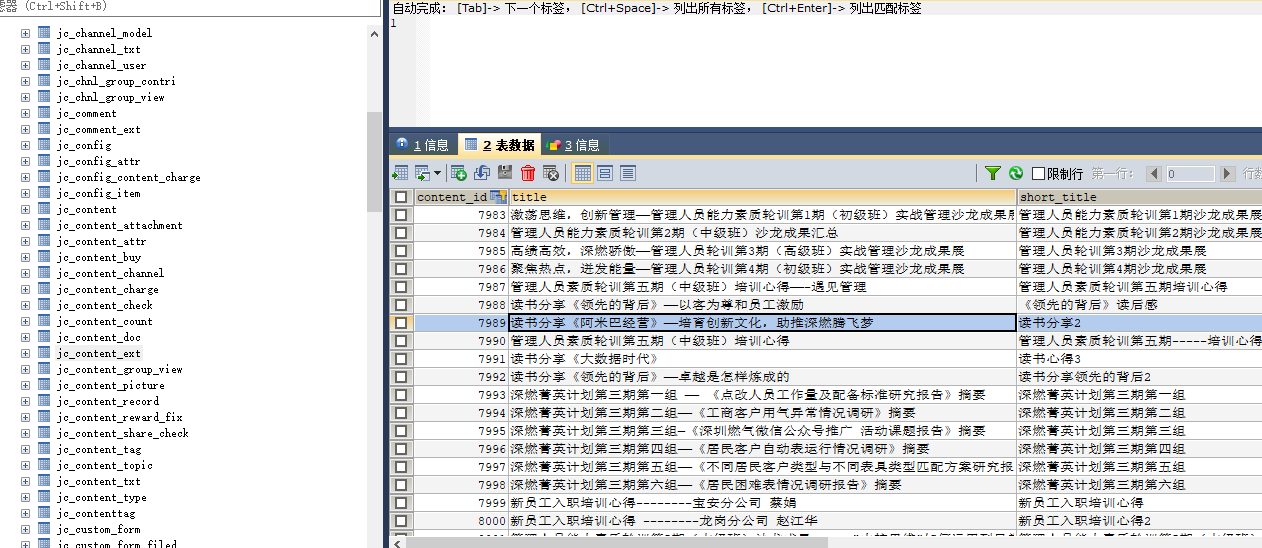The image size is (1262, 548).
Task: Click the next page arrow button
Action: (x=1228, y=174)
